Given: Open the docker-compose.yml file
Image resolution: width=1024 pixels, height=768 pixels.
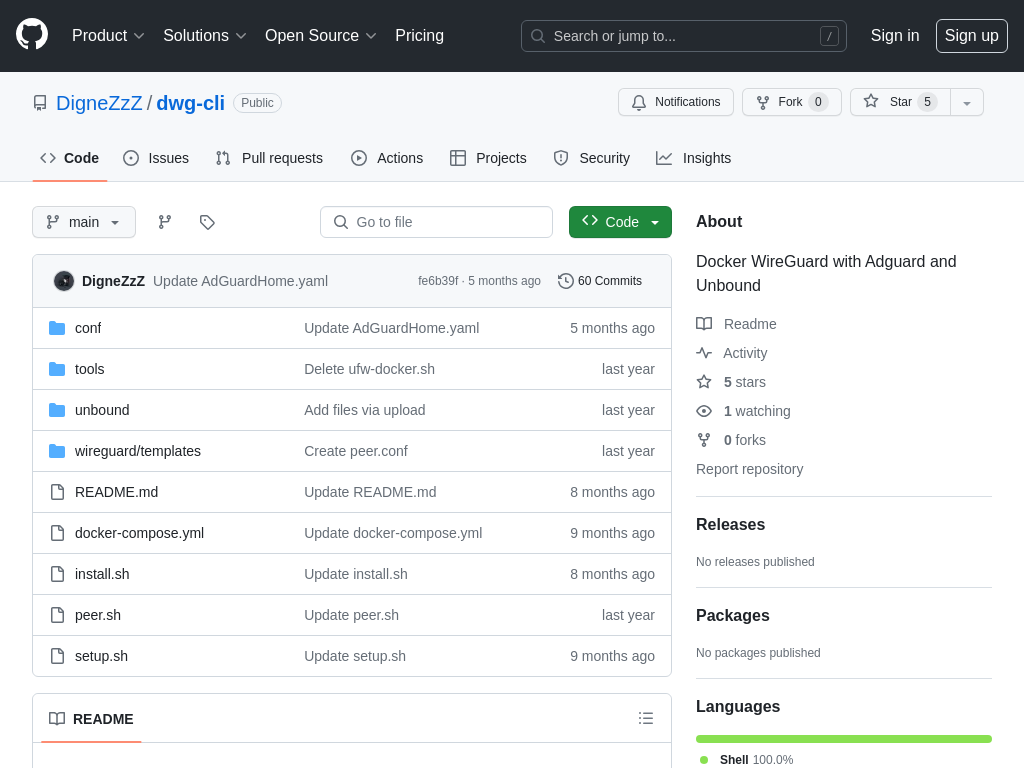Looking at the screenshot, I should pos(139,533).
